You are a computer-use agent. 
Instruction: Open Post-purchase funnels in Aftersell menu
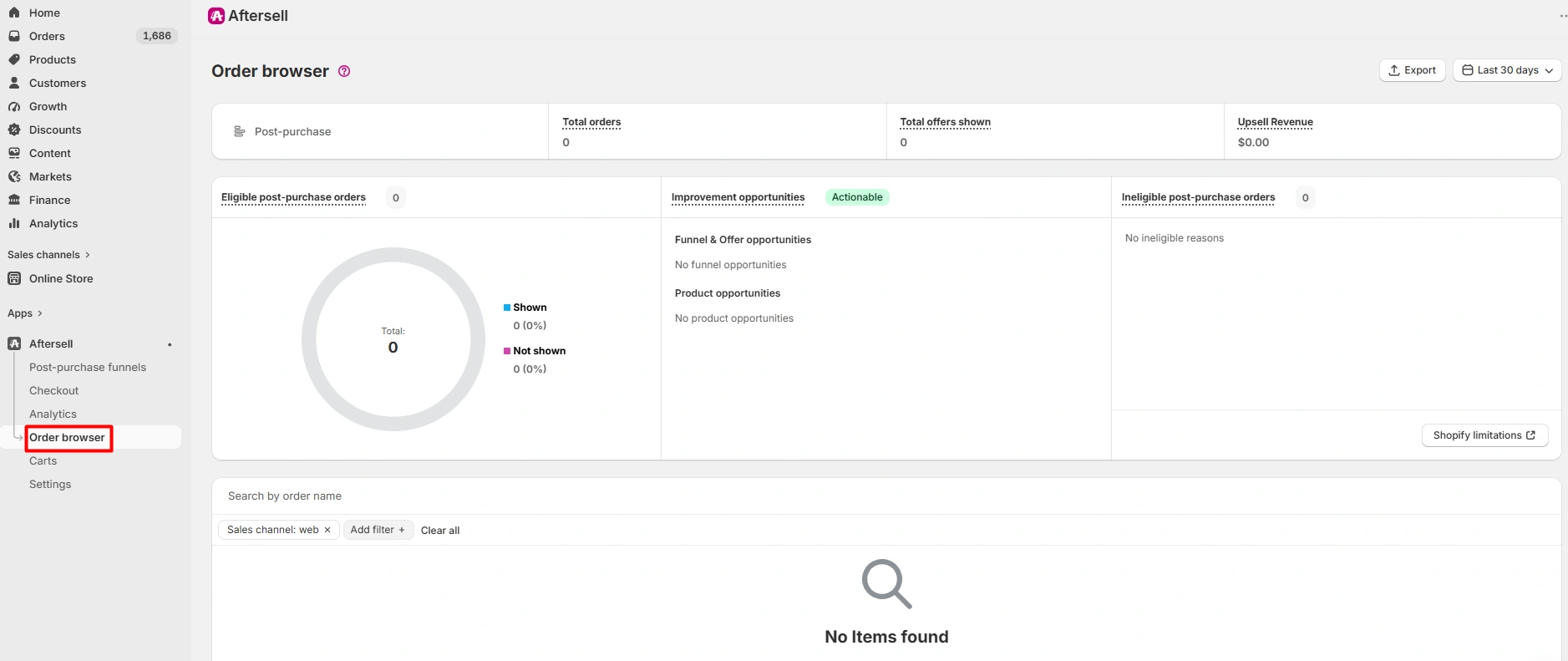(88, 367)
